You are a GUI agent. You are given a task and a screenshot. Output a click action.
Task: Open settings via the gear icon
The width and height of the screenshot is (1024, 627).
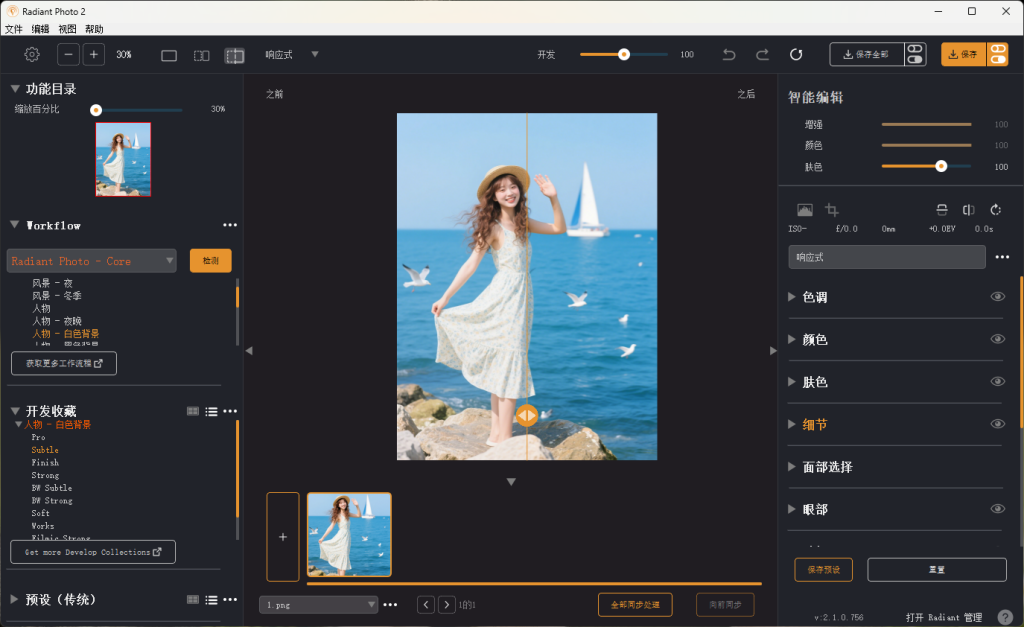point(32,55)
